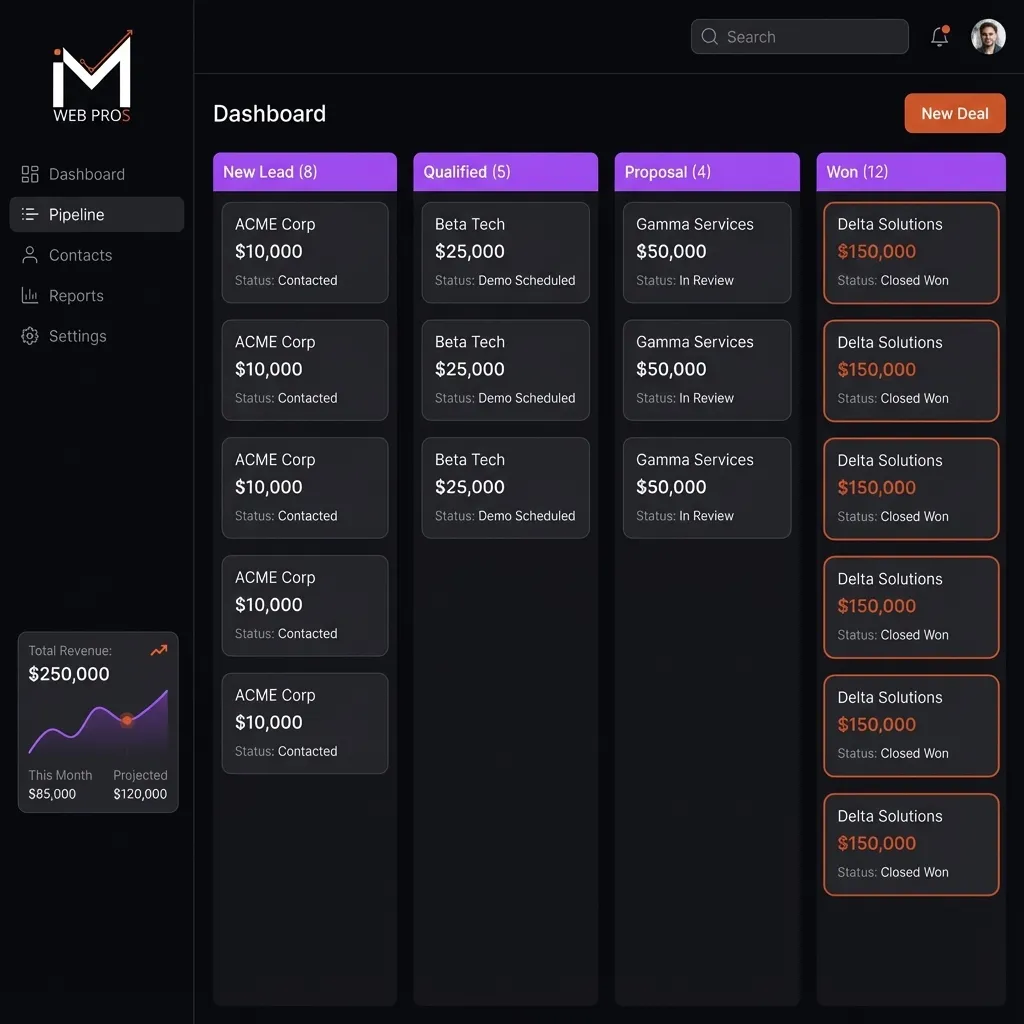Click the Reports bar chart icon

pos(30,296)
